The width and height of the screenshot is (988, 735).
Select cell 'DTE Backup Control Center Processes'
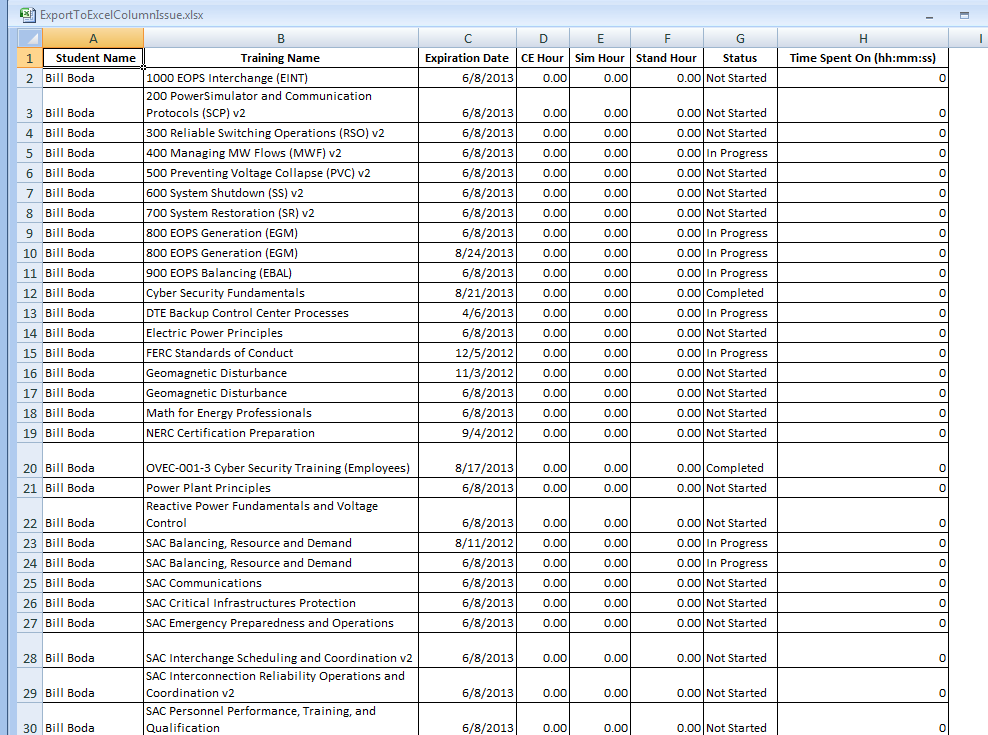[x=281, y=313]
